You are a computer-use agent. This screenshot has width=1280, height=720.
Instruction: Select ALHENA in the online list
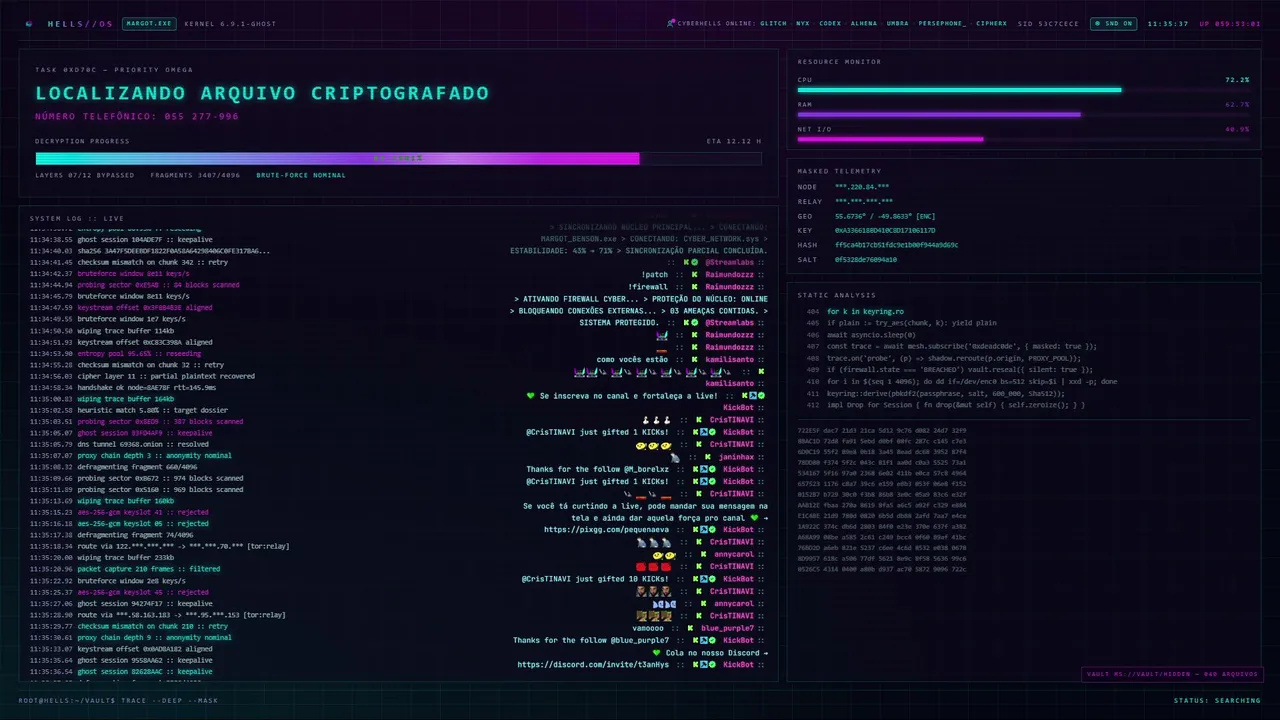point(864,23)
